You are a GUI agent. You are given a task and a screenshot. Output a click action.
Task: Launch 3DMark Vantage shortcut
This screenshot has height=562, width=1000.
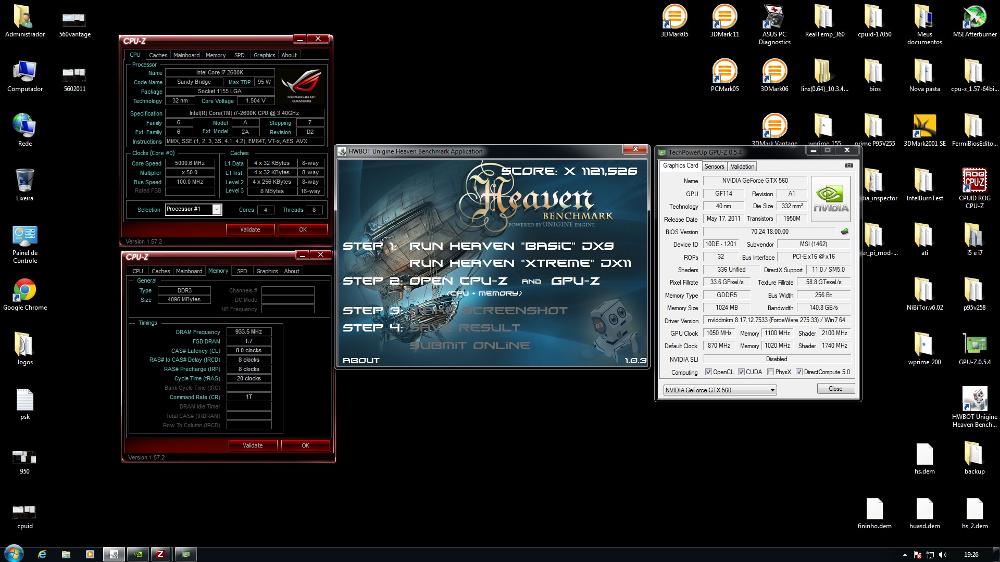point(774,129)
